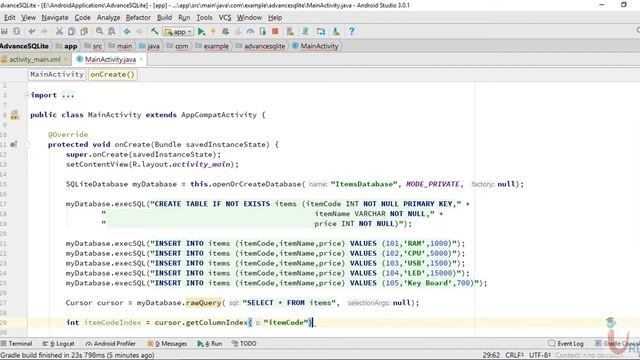Viewport: 640px width, 360px height.
Task: Click MainActivity in the structure breadcrumb
Action: [57, 74]
